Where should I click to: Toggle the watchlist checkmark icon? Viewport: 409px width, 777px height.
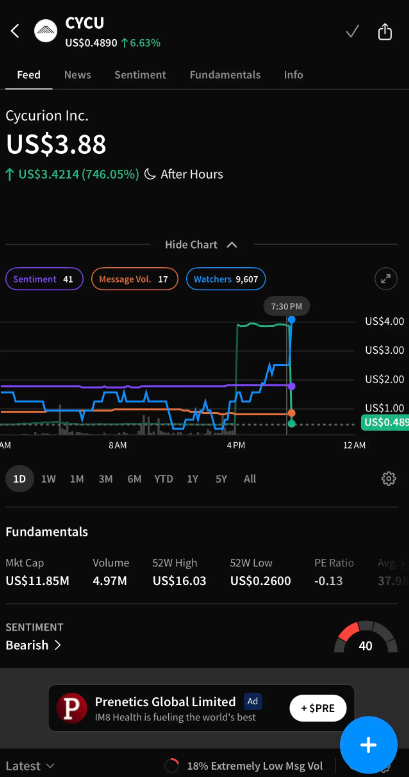[x=352, y=32]
